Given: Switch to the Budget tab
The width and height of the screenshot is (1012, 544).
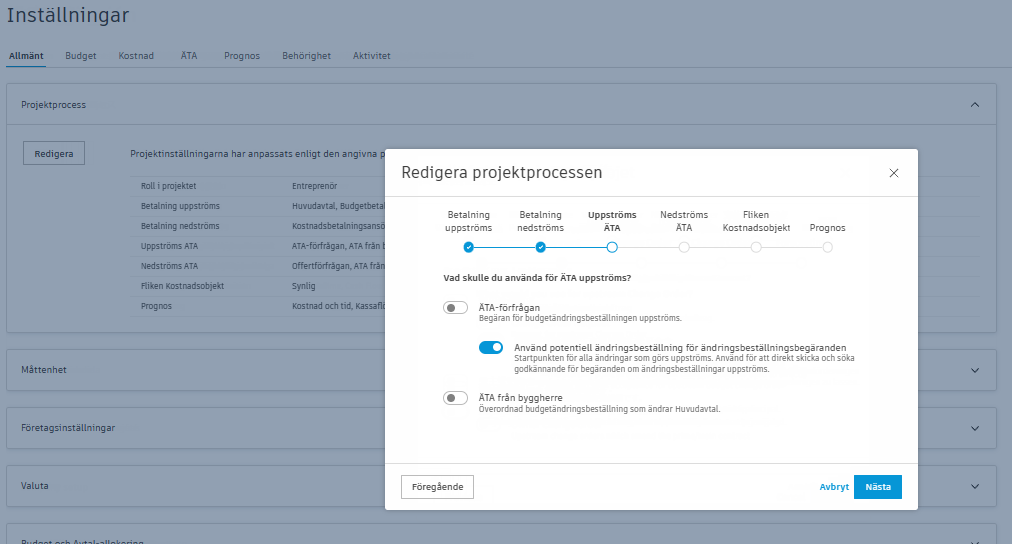Looking at the screenshot, I should tap(81, 55).
